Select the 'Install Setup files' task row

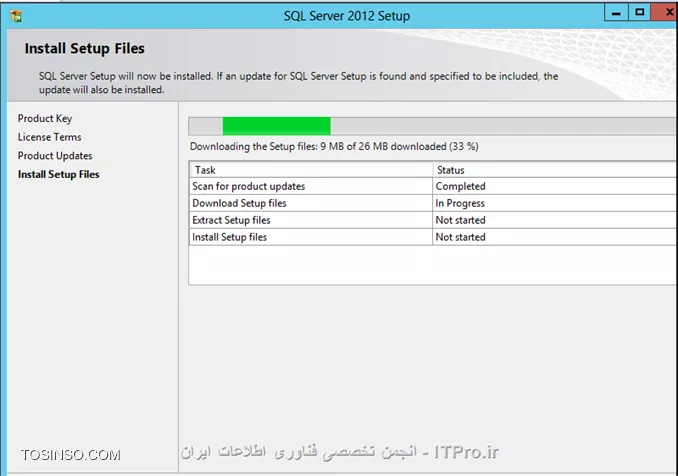tap(433, 237)
